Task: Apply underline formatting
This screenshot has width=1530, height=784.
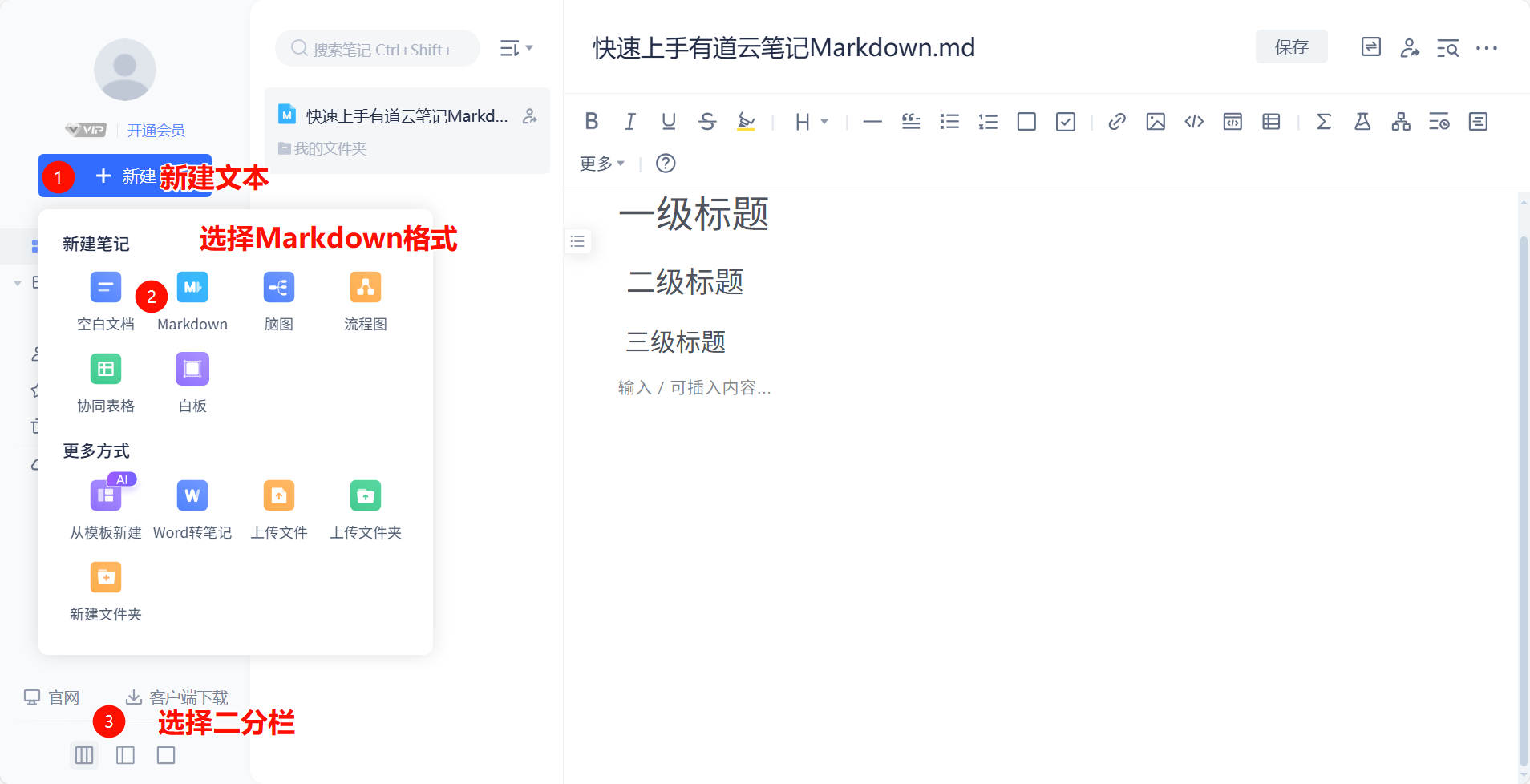Action: [x=669, y=121]
